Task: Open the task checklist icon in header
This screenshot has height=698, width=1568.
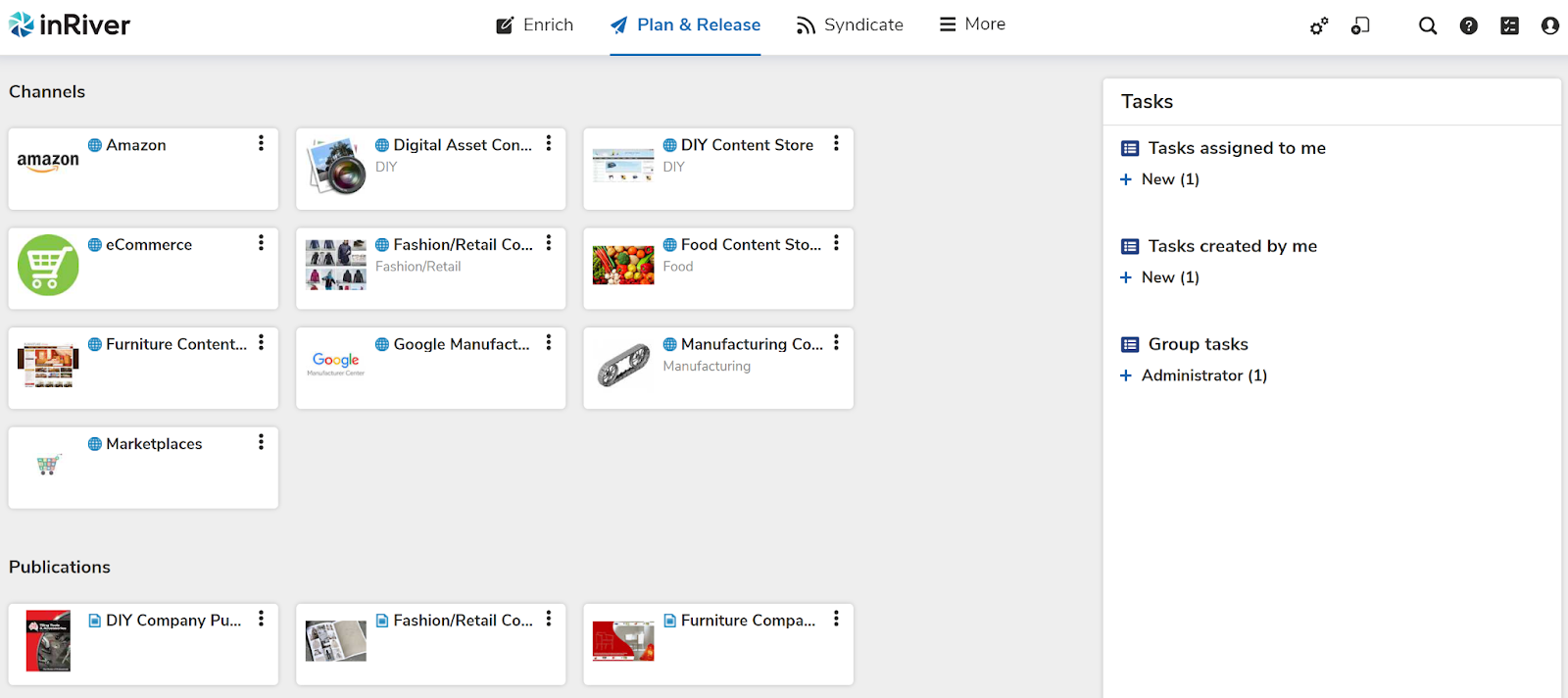Action: coord(1509,25)
